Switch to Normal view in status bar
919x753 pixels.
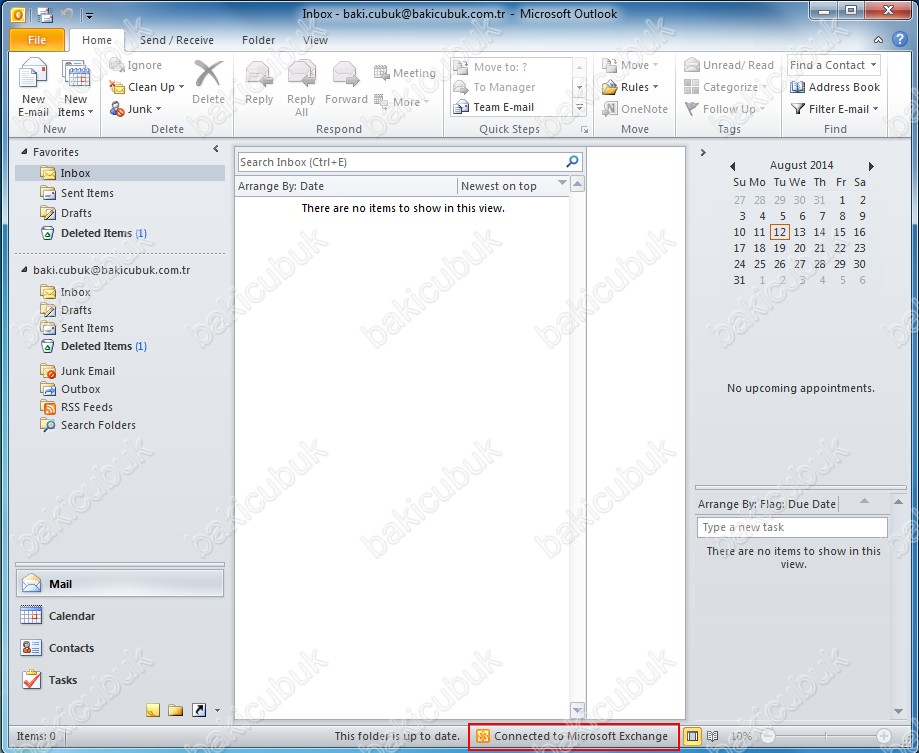(x=693, y=736)
